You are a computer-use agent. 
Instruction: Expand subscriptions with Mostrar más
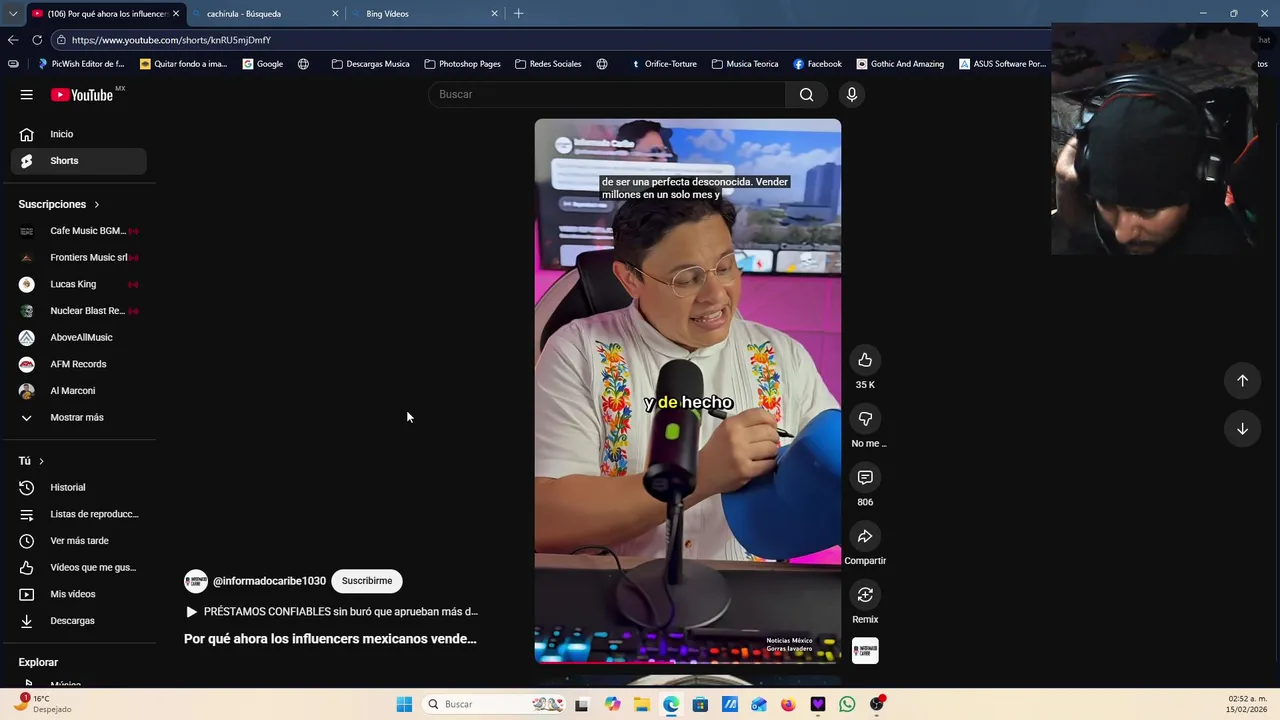pos(78,417)
